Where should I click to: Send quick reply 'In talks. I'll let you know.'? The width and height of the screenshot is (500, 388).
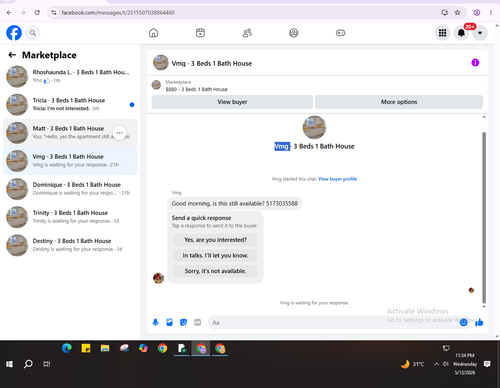pyautogui.click(x=215, y=256)
